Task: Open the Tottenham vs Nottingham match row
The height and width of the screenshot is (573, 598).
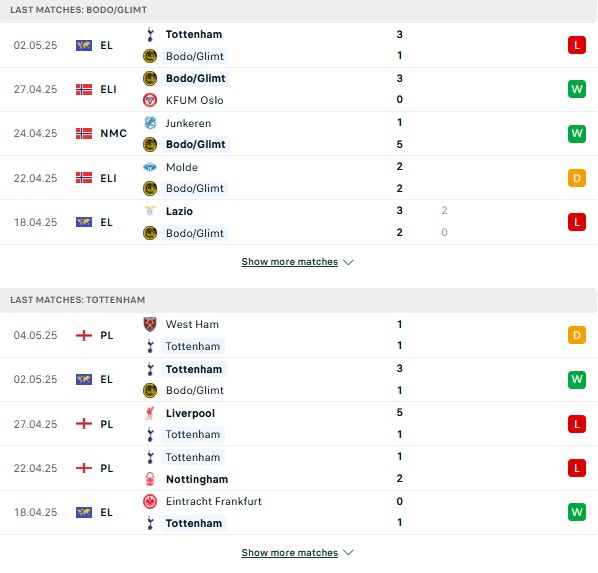Action: [x=299, y=468]
